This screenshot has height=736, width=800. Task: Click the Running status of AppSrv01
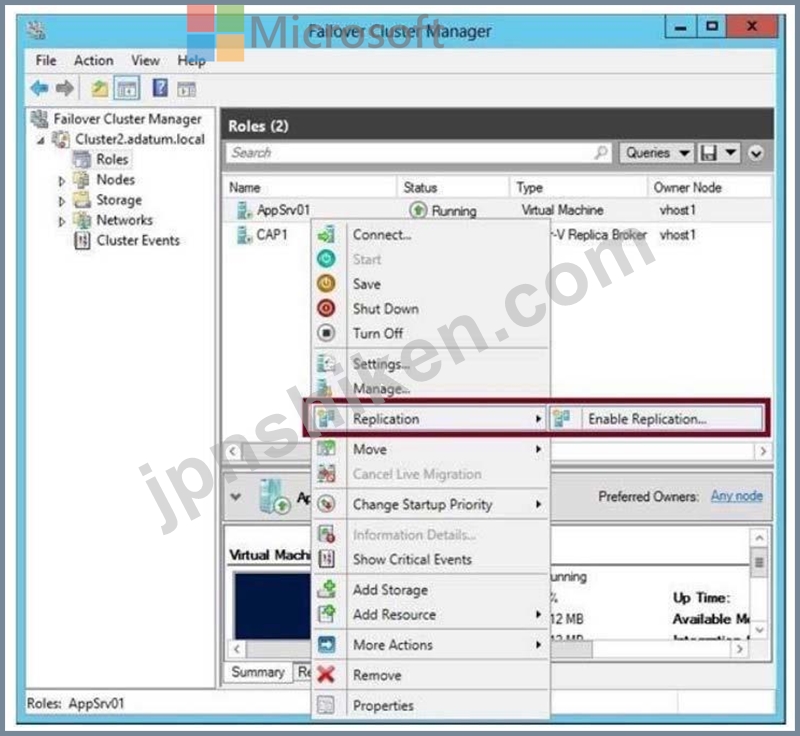(454, 211)
